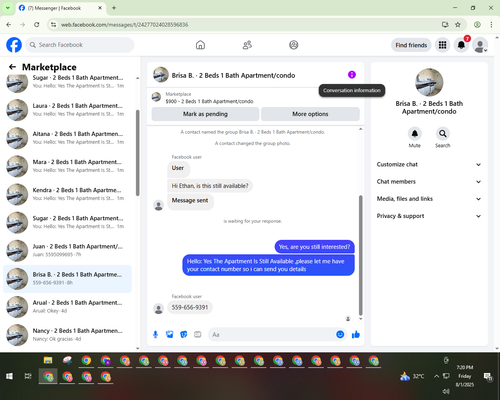Go to the Home feed icon
This screenshot has width=500, height=400.
[200, 45]
